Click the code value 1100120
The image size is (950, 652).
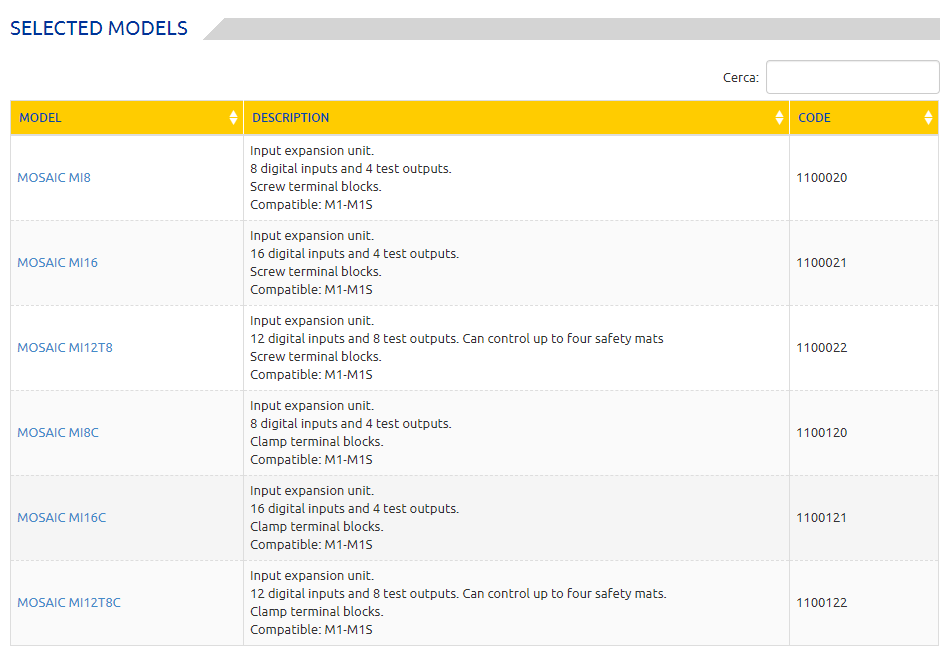pyautogui.click(x=821, y=433)
